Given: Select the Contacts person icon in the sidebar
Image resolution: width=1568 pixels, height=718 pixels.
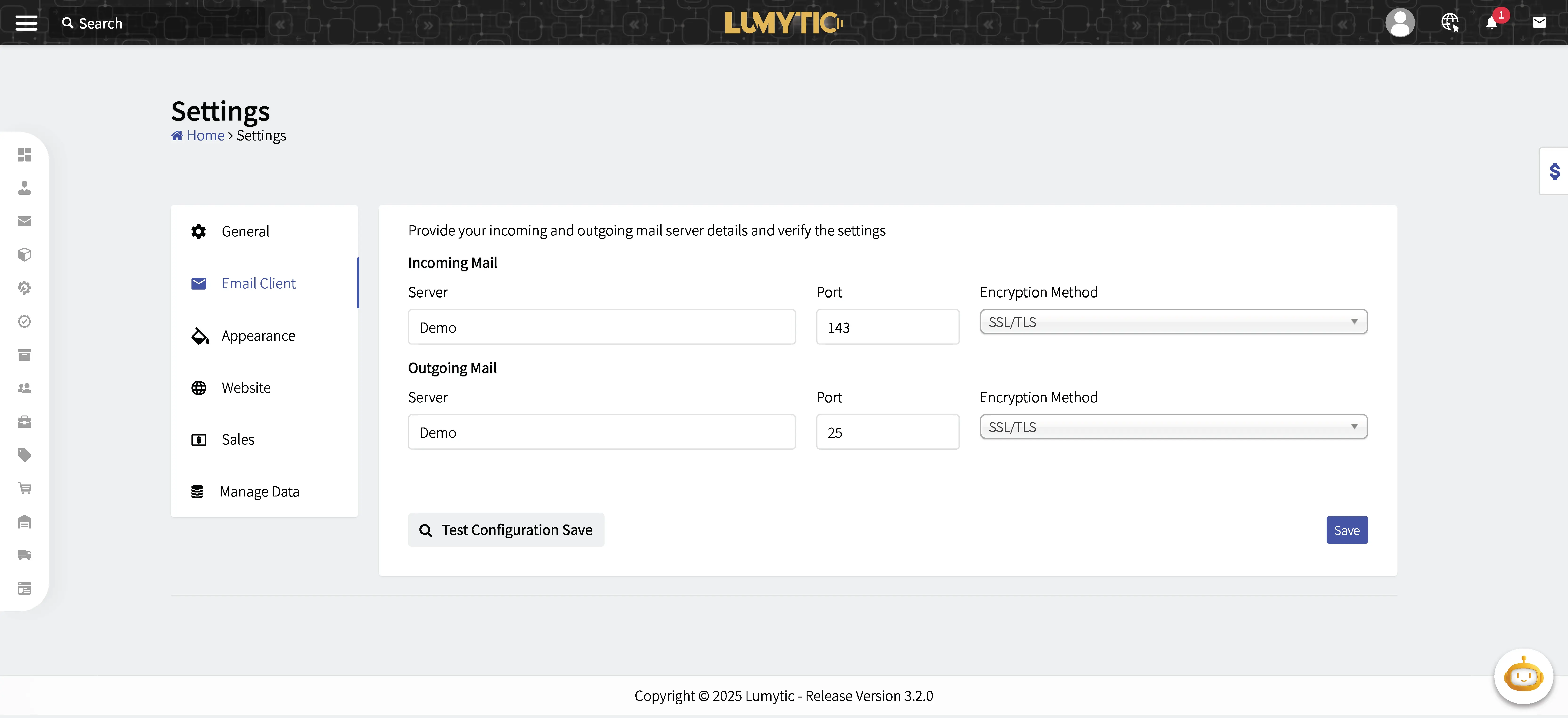Looking at the screenshot, I should click(24, 188).
